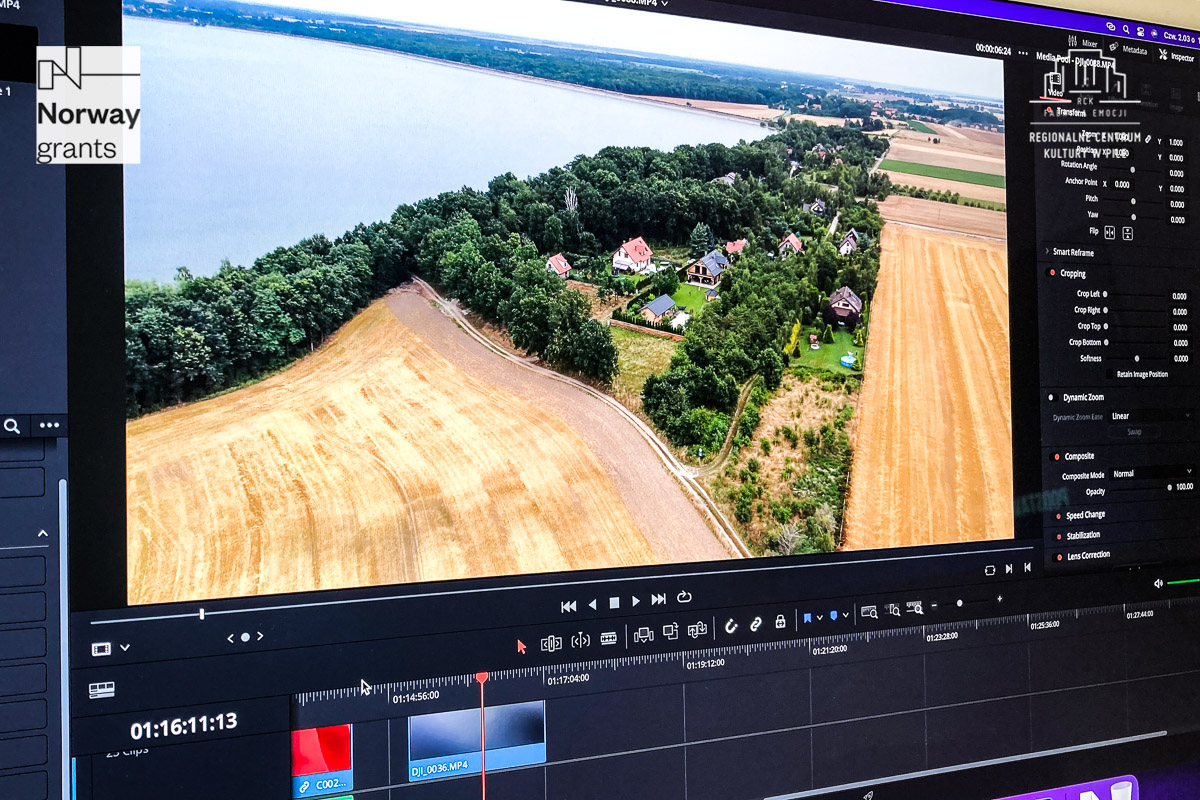Add a blue flag to the clip
The image size is (1200, 800).
coord(808,619)
